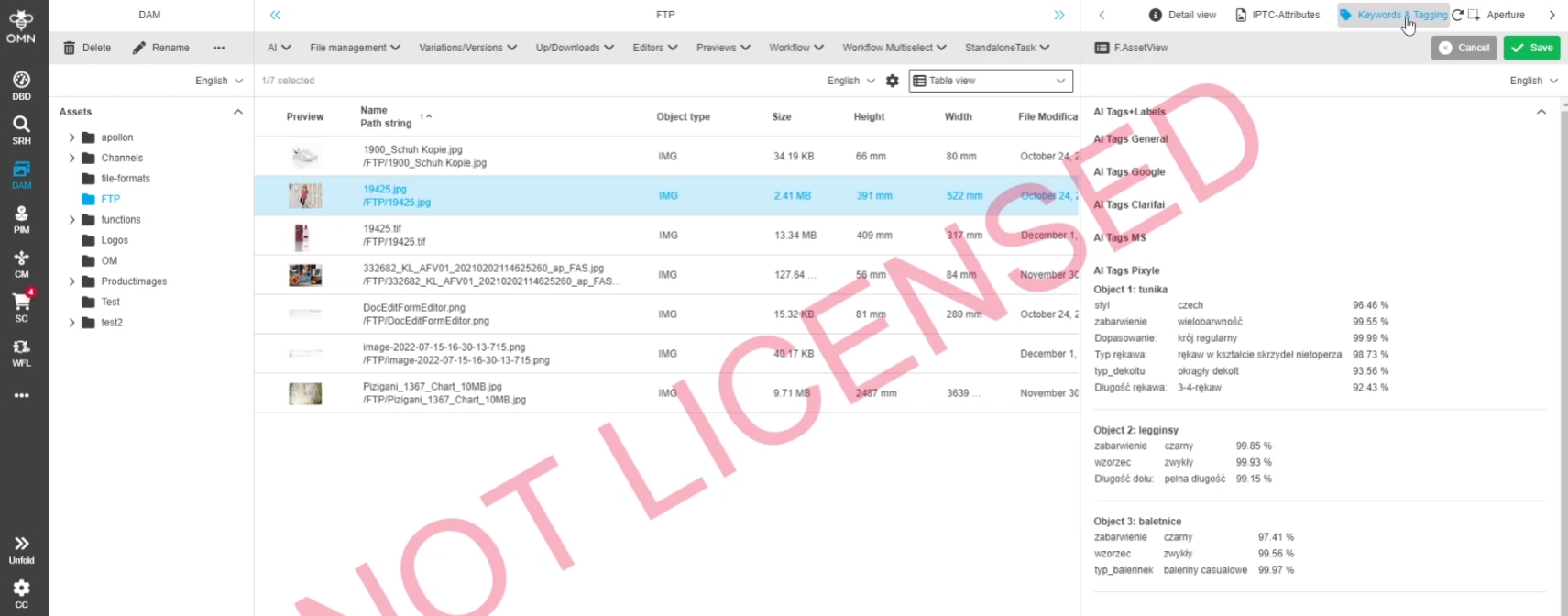Viewport: 1568px width, 616px height.
Task: Open more actions dots next to Rename
Action: pos(218,48)
